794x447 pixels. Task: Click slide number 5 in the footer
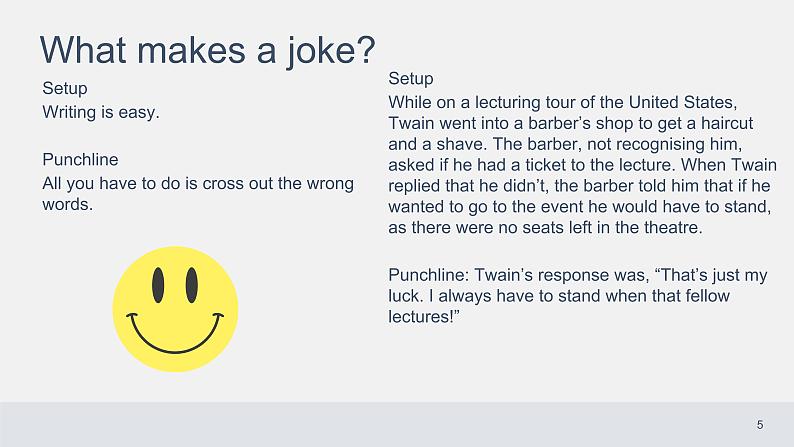pos(760,425)
